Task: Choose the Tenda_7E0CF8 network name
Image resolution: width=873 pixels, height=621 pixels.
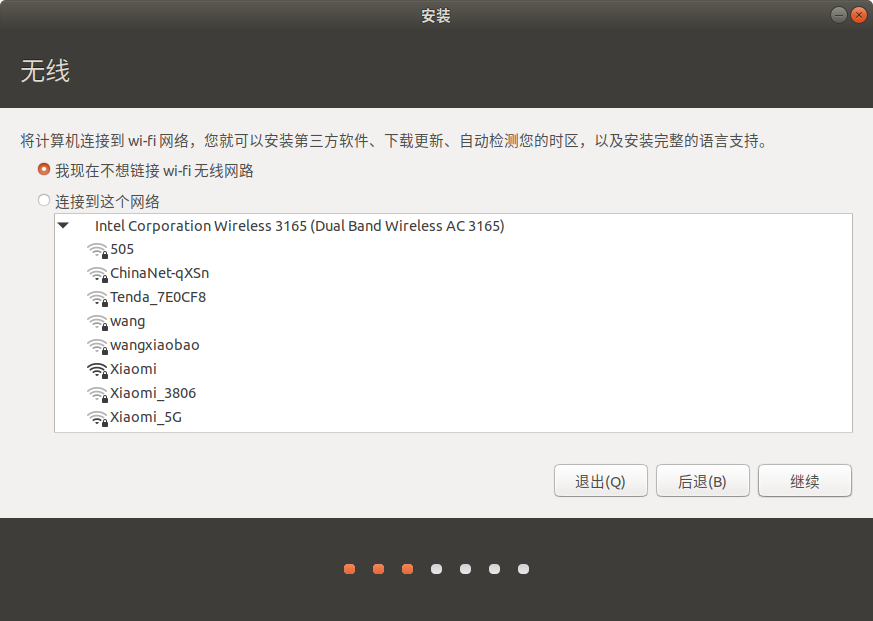Action: 158,297
